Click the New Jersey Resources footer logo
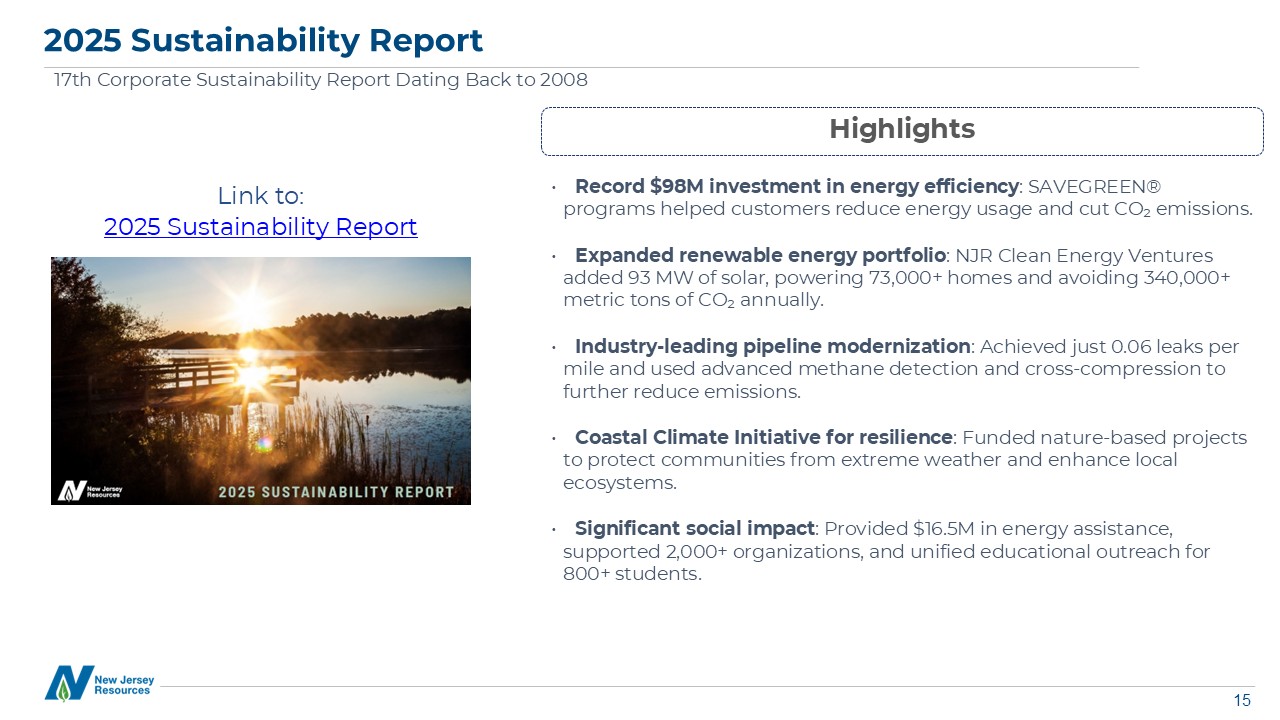1280x720 pixels. click(x=100, y=684)
